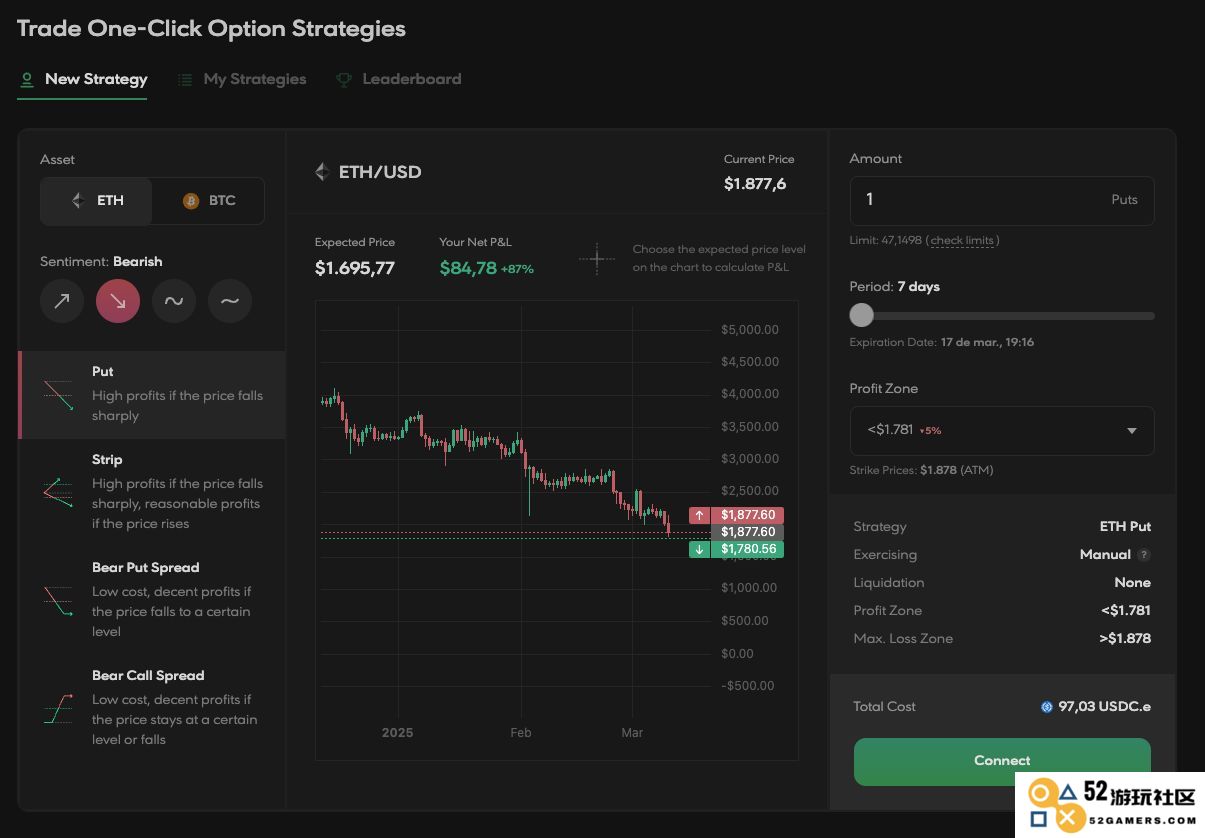Choose the high volatility wave sentiment icon
The width and height of the screenshot is (1205, 838).
coord(174,301)
